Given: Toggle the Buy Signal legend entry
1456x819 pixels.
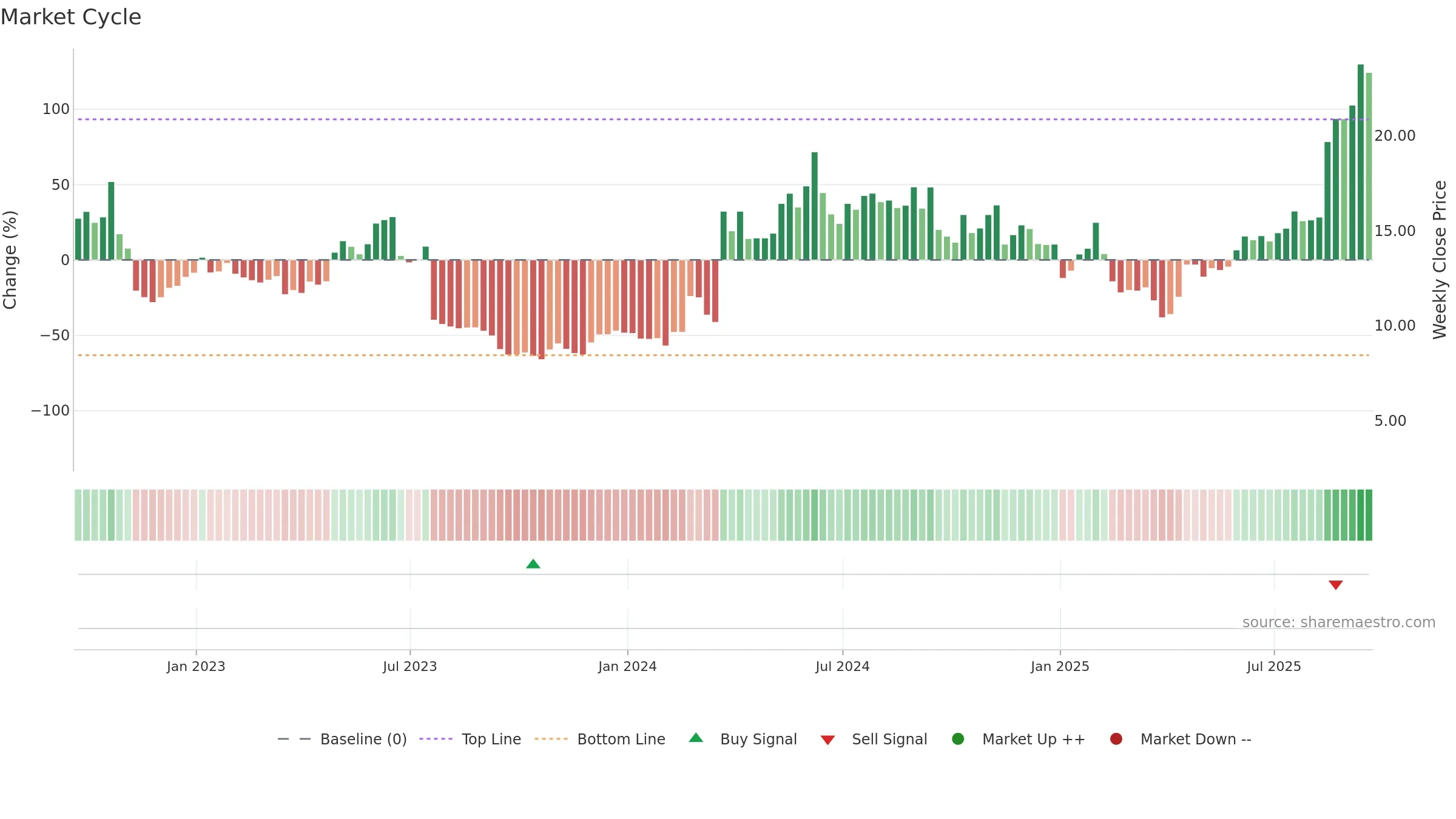Looking at the screenshot, I should 743,740.
